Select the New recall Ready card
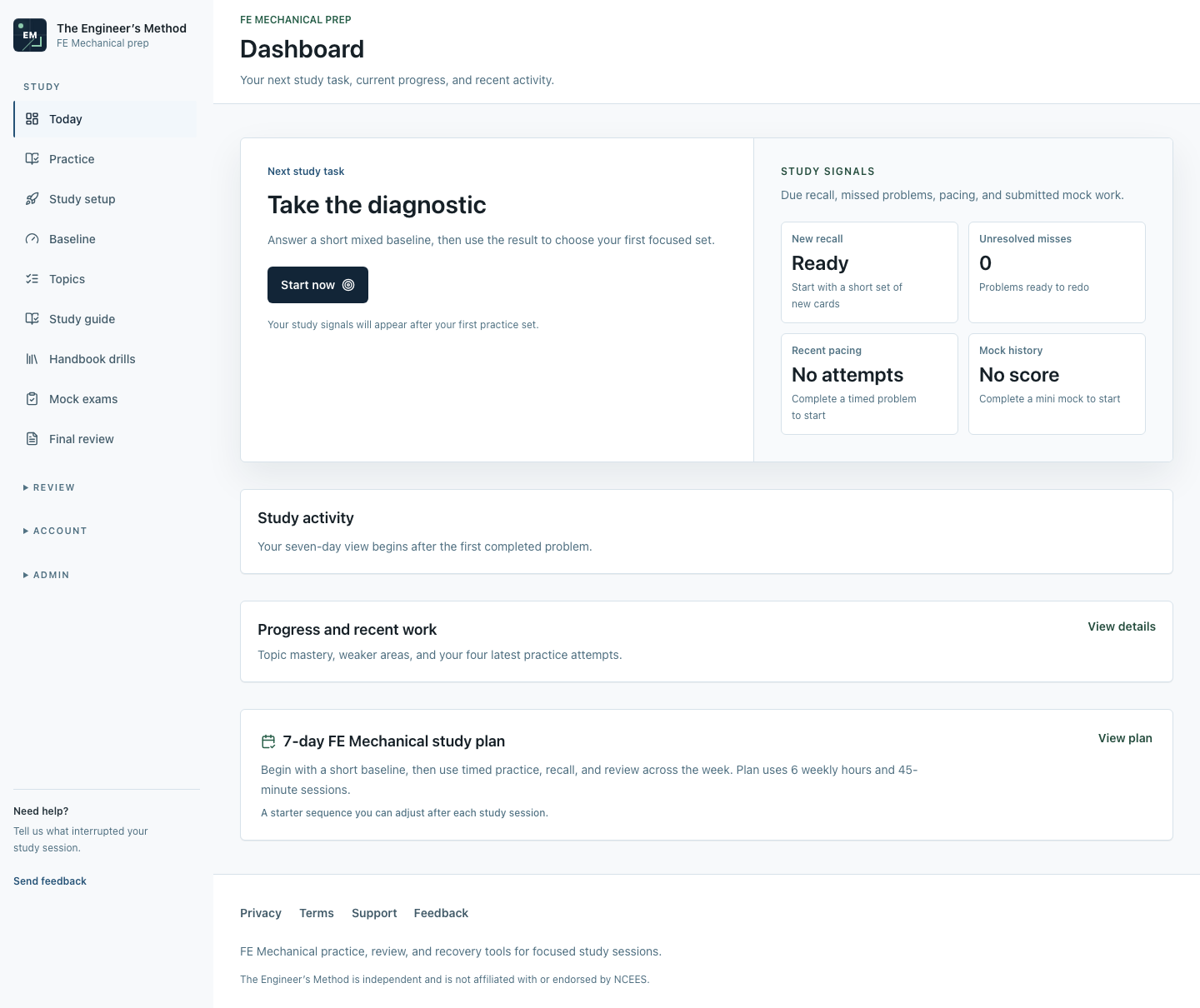1200x1008 pixels. click(x=869, y=272)
